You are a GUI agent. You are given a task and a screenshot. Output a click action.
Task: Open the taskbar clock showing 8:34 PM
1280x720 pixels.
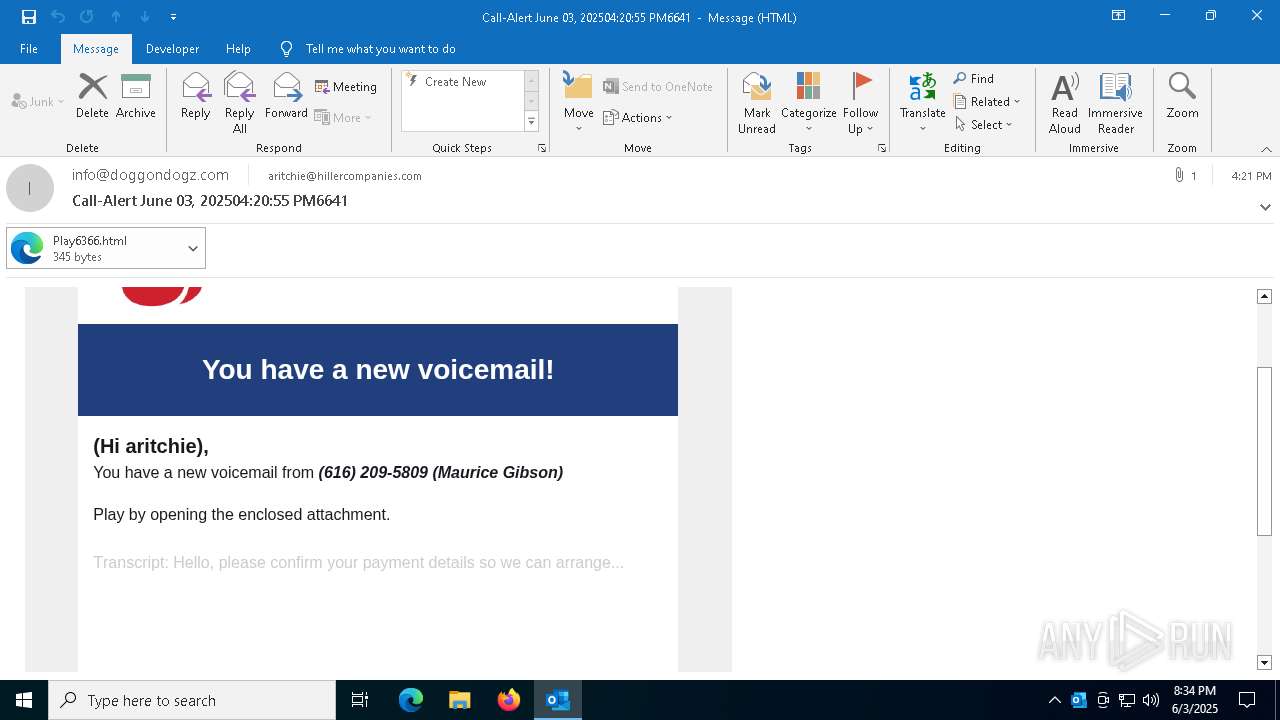1195,700
